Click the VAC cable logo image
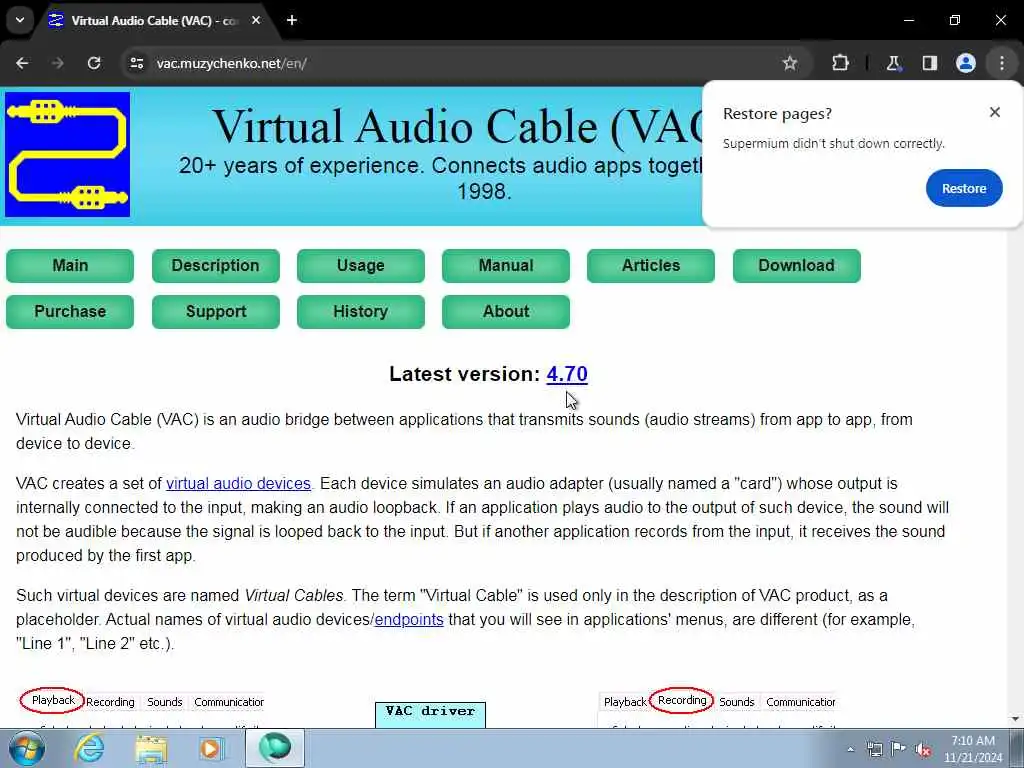This screenshot has width=1024, height=768. (x=67, y=154)
